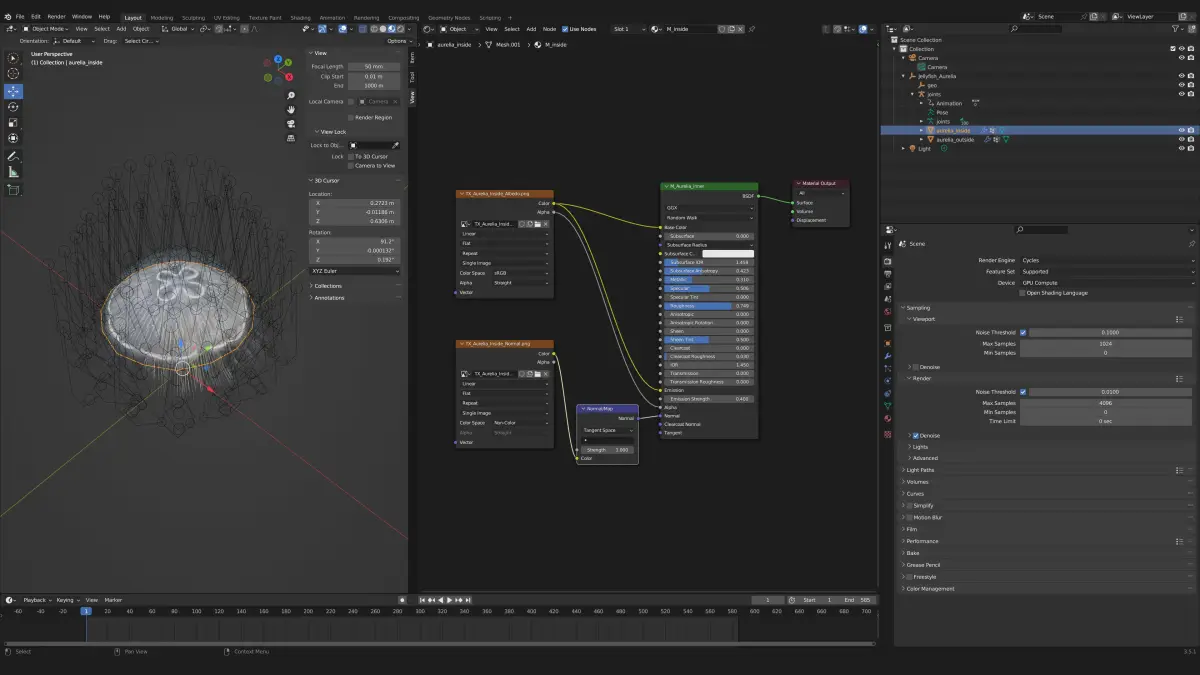The width and height of the screenshot is (1200, 675).
Task: Hide aurelia_outside with its eye icon
Action: click(1181, 140)
